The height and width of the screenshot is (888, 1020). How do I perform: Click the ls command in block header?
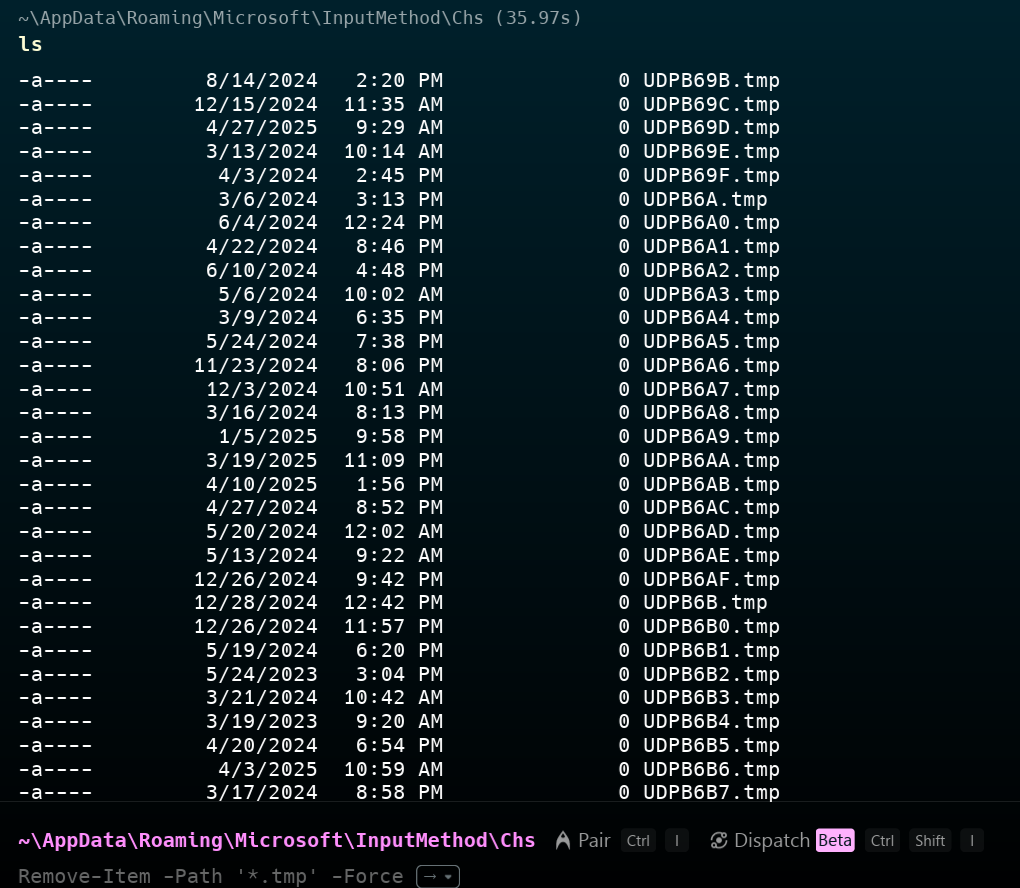click(30, 44)
